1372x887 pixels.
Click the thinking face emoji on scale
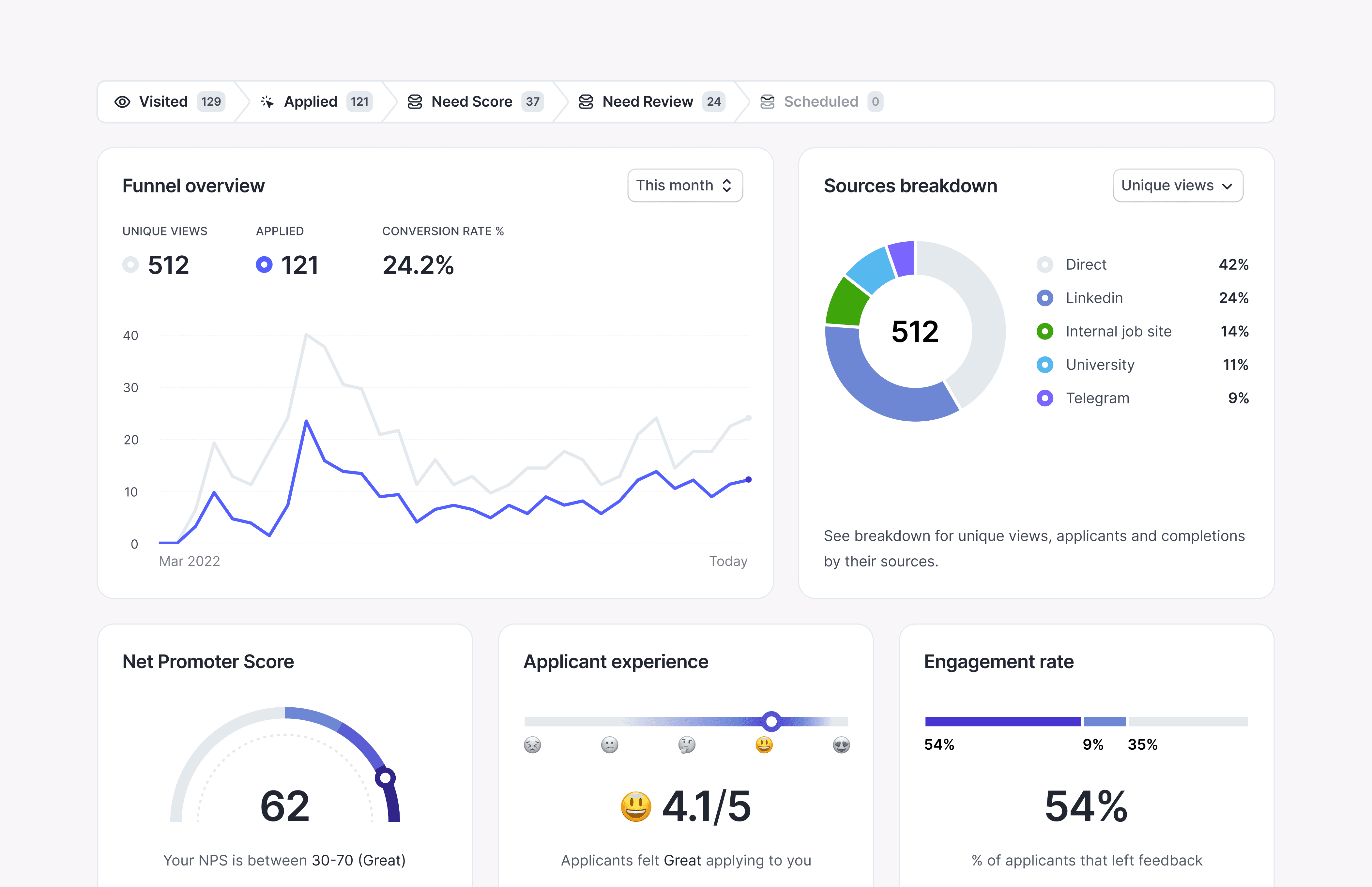tap(687, 745)
